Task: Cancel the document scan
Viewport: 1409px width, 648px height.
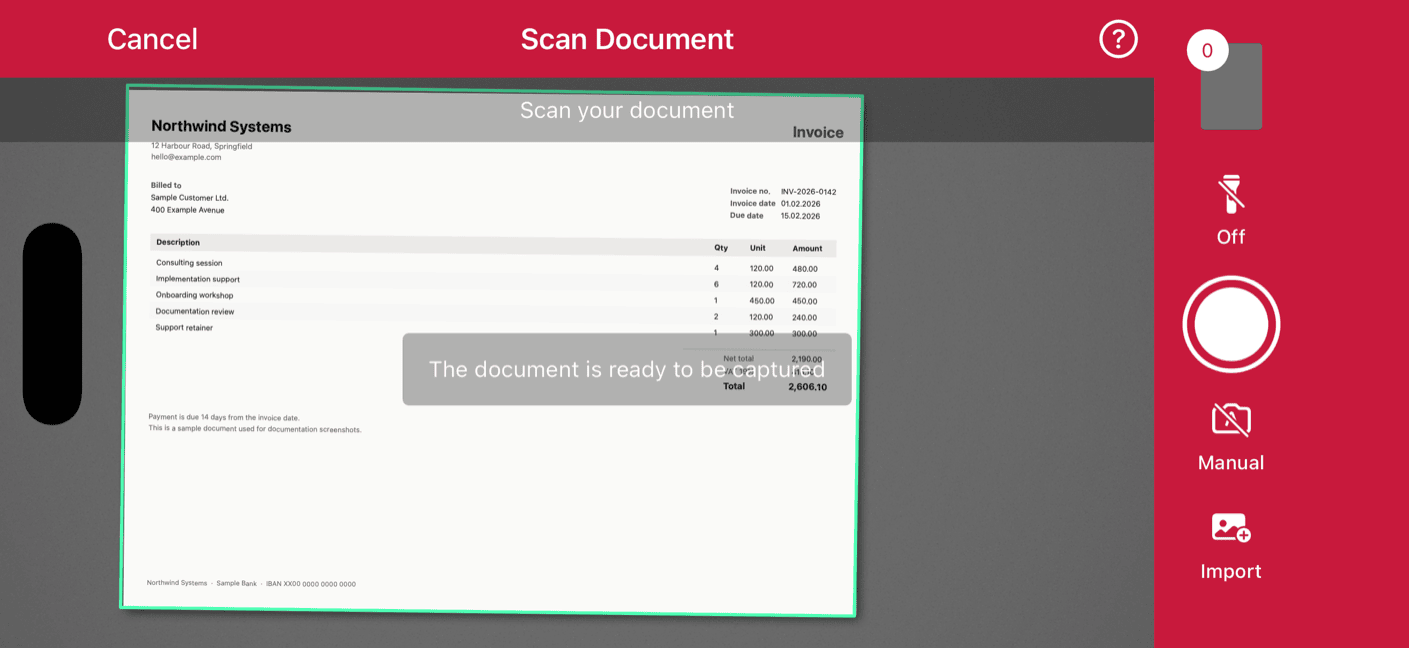Action: tap(152, 39)
